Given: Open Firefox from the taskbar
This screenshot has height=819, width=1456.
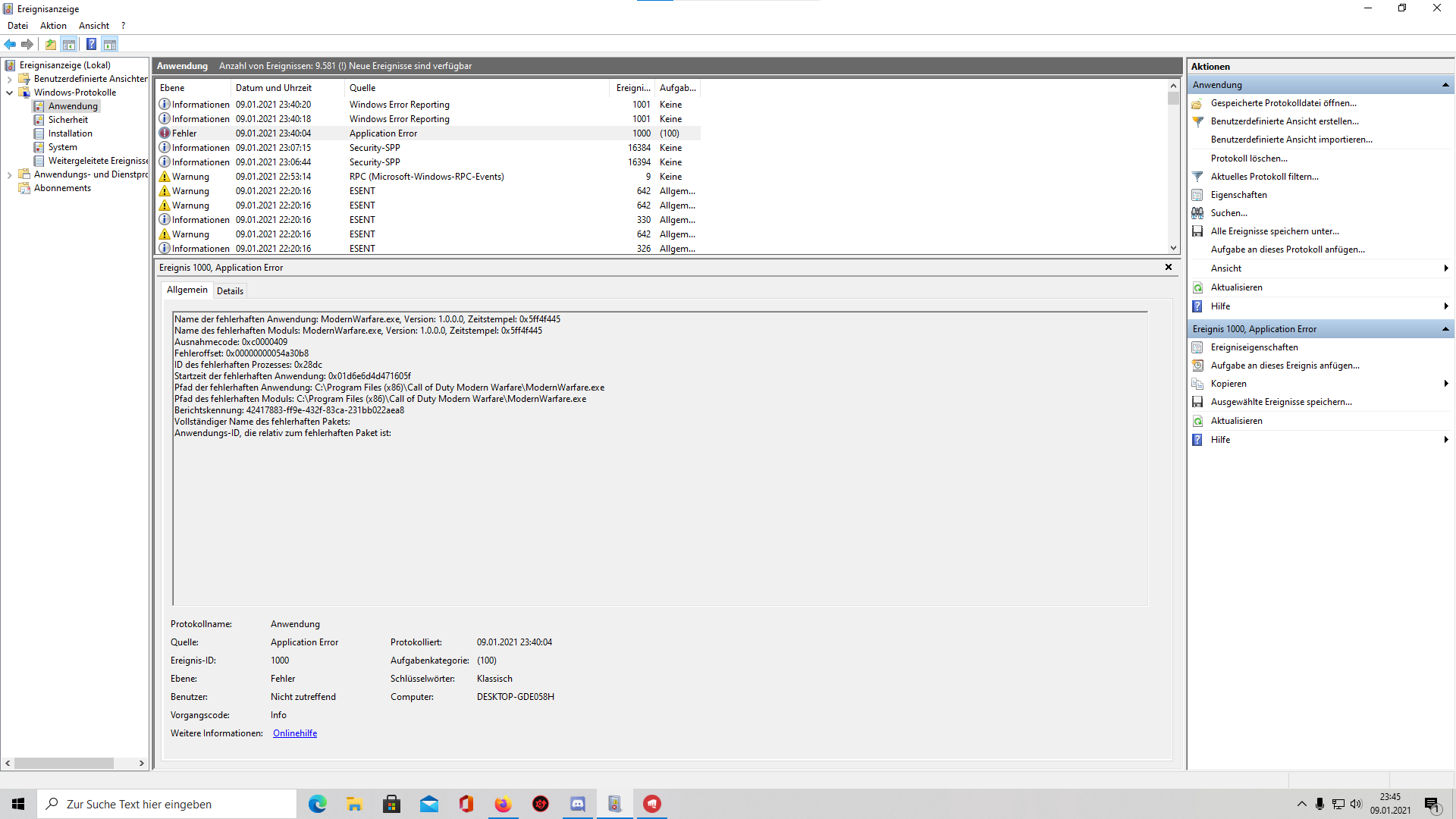Looking at the screenshot, I should click(x=503, y=804).
